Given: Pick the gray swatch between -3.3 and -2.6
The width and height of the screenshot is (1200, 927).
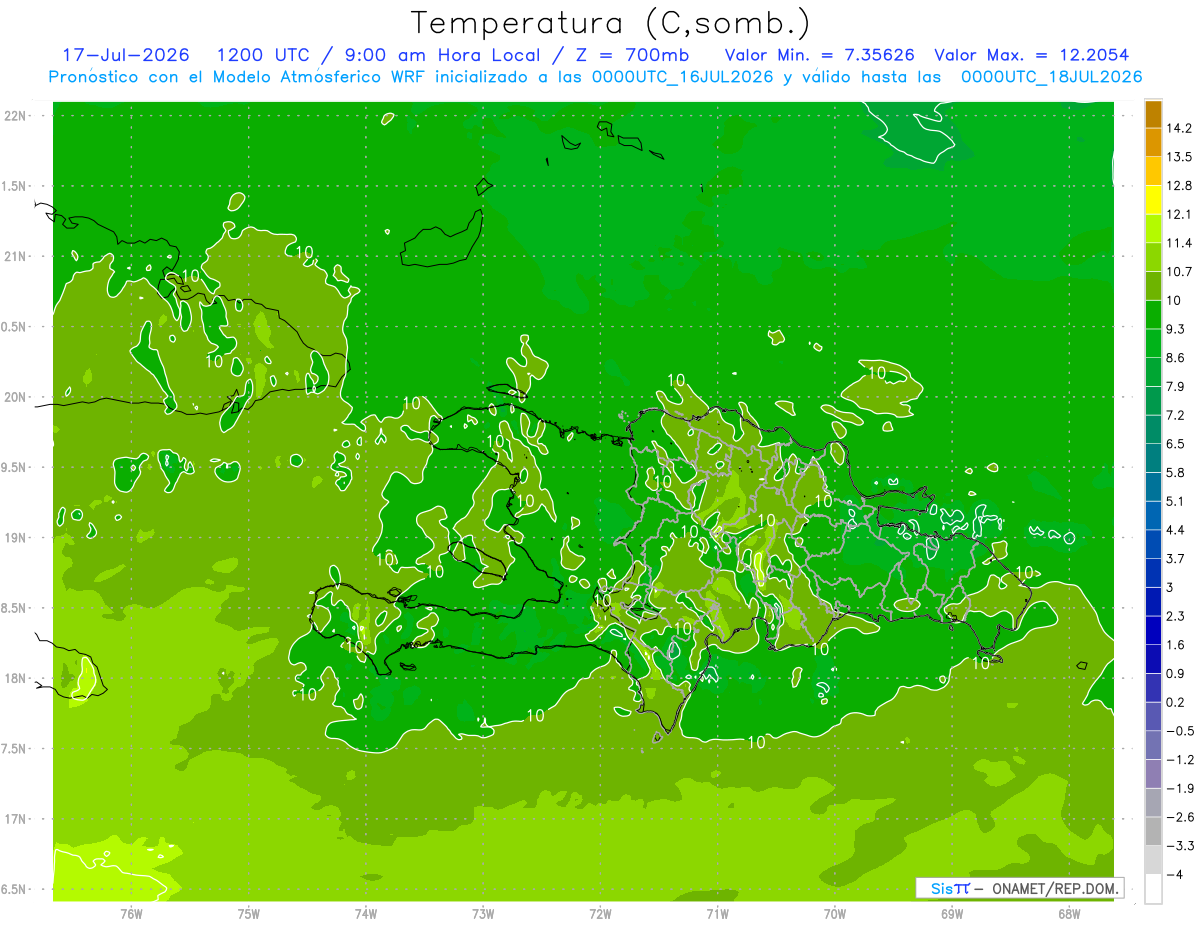Looking at the screenshot, I should 1153,831.
